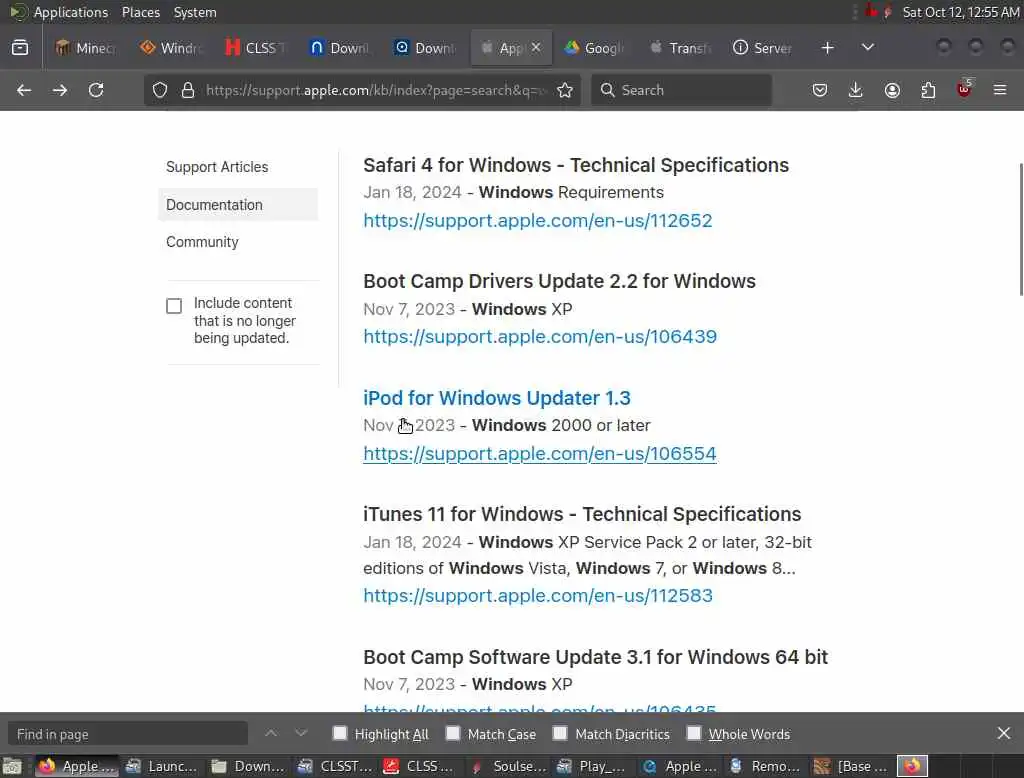The width and height of the screenshot is (1024, 778).
Task: Click the Find in page field
Action: pyautogui.click(x=128, y=734)
